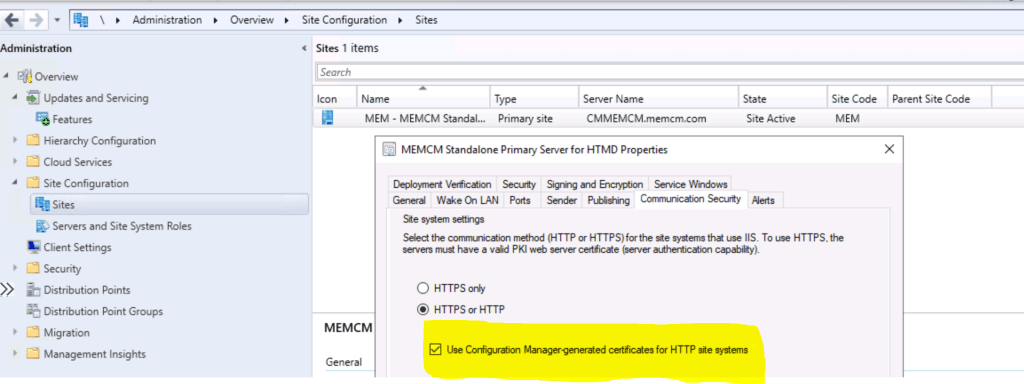The height and width of the screenshot is (384, 1024).
Task: Click the Back navigation arrow
Action: [x=12, y=20]
